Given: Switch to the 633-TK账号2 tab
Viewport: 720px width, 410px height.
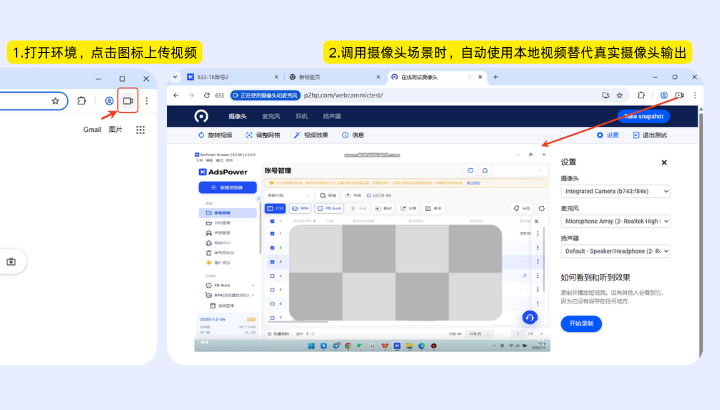Looking at the screenshot, I should tap(233, 77).
